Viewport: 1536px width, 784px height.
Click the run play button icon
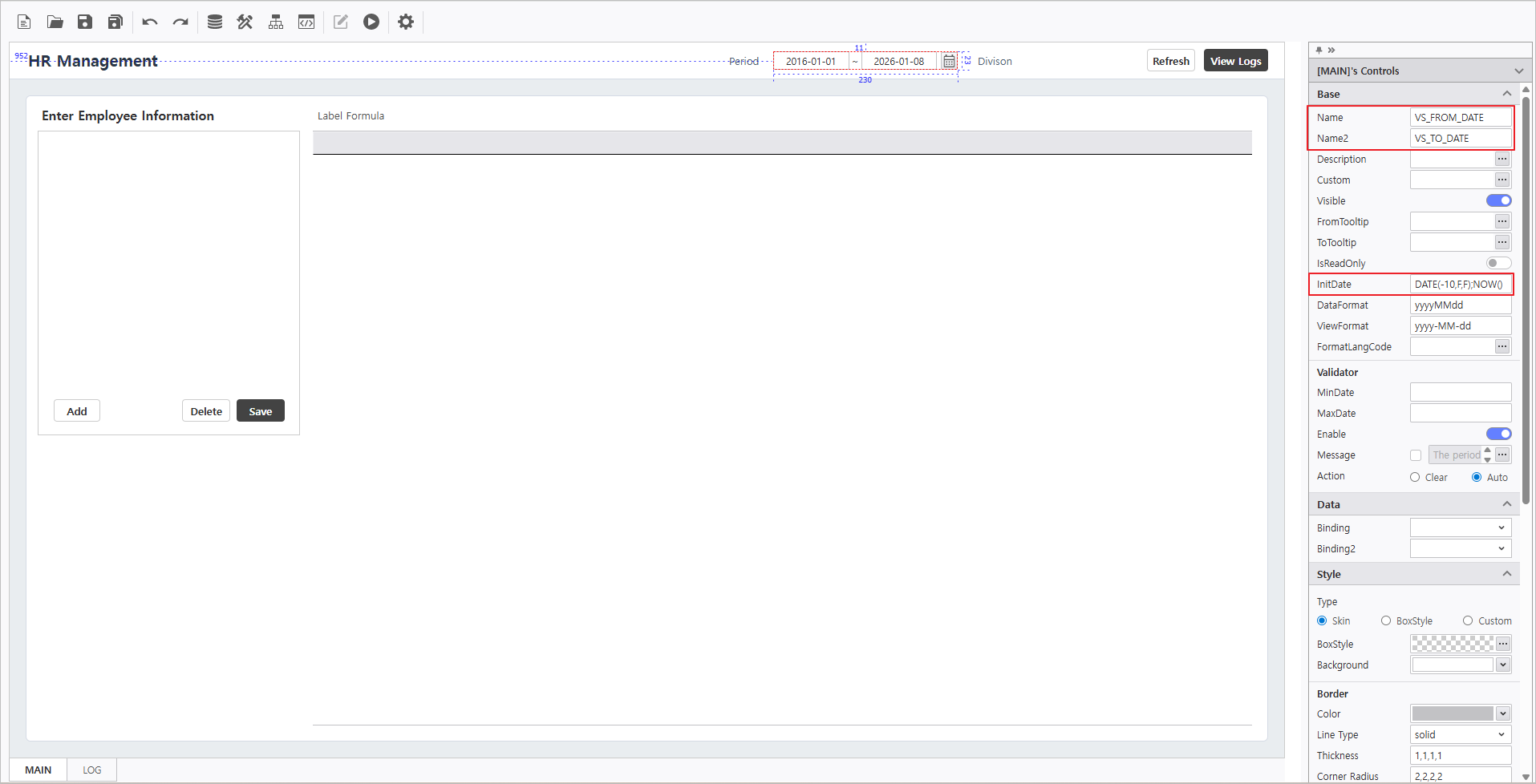[x=371, y=22]
